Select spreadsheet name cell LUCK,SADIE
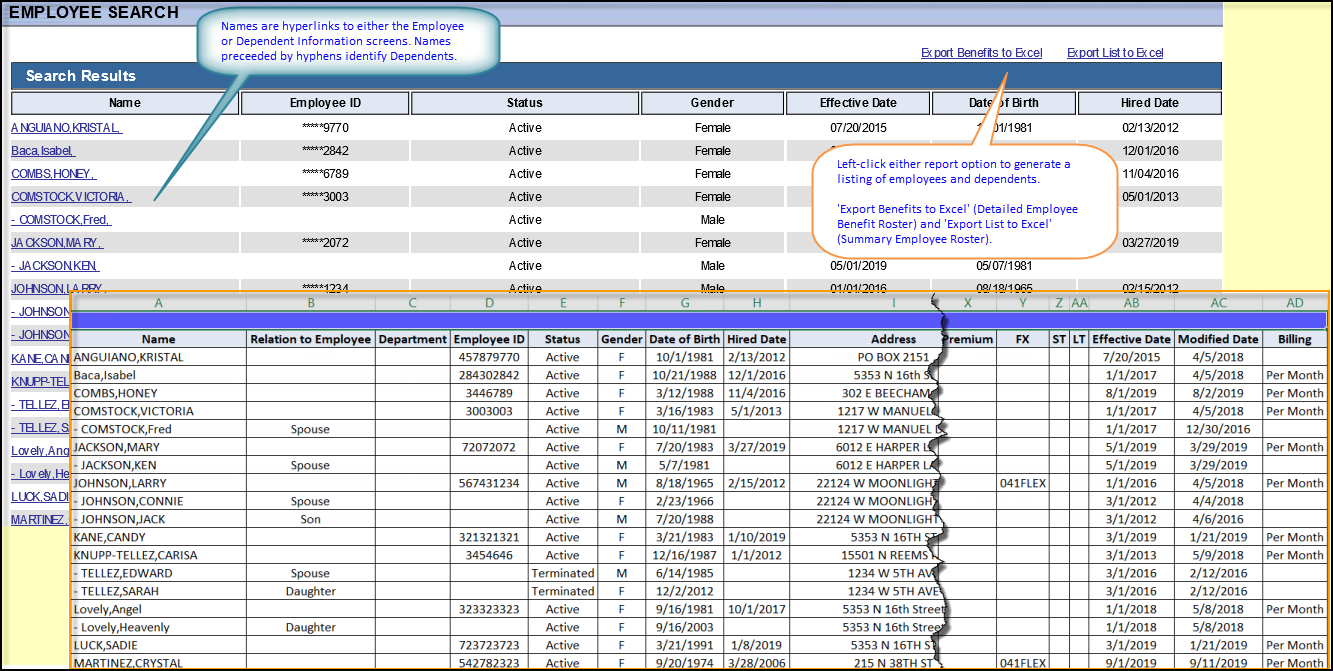This screenshot has height=671, width=1333. 159,645
